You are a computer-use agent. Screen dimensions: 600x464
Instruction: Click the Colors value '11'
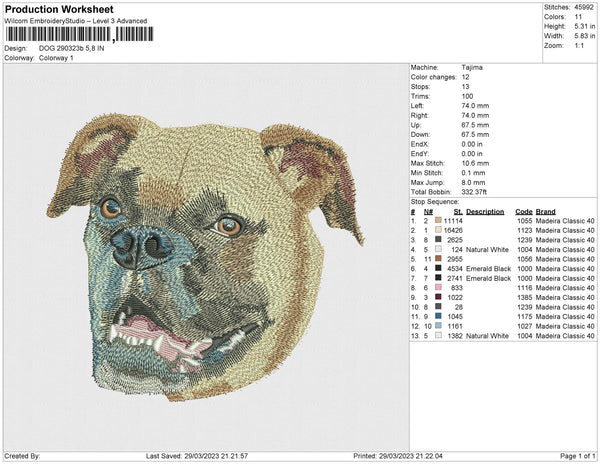click(x=578, y=17)
